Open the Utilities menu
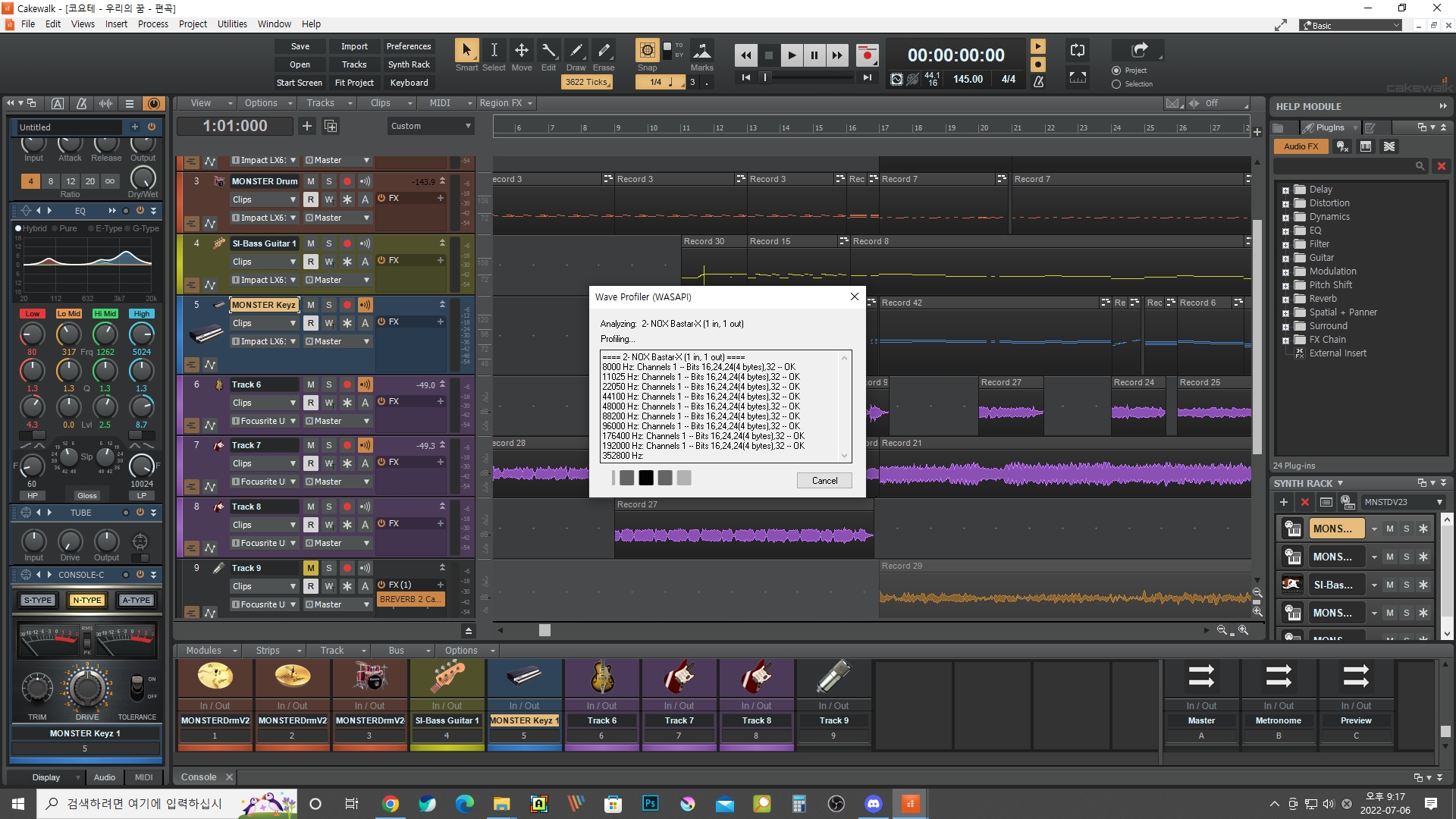Image resolution: width=1456 pixels, height=819 pixels. 232,24
